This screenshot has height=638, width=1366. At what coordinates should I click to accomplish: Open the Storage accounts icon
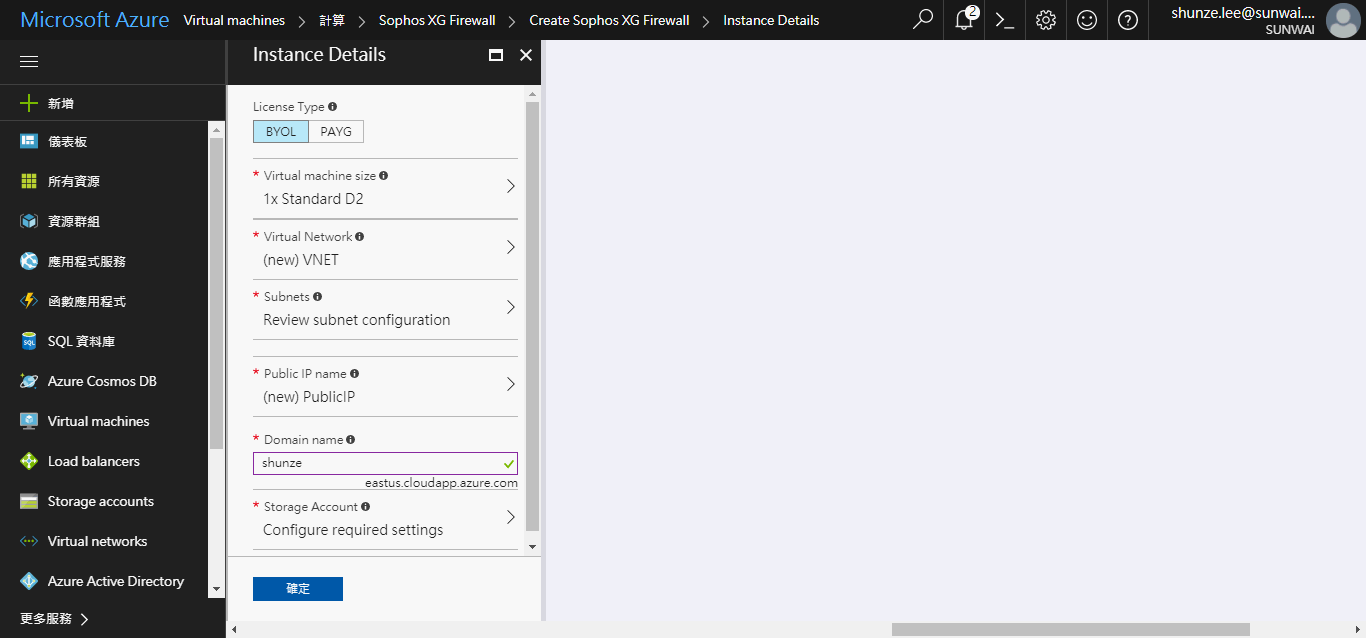[x=29, y=501]
